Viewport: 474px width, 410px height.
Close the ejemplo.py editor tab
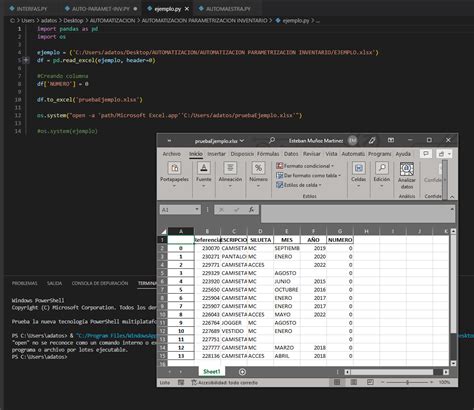point(187,9)
